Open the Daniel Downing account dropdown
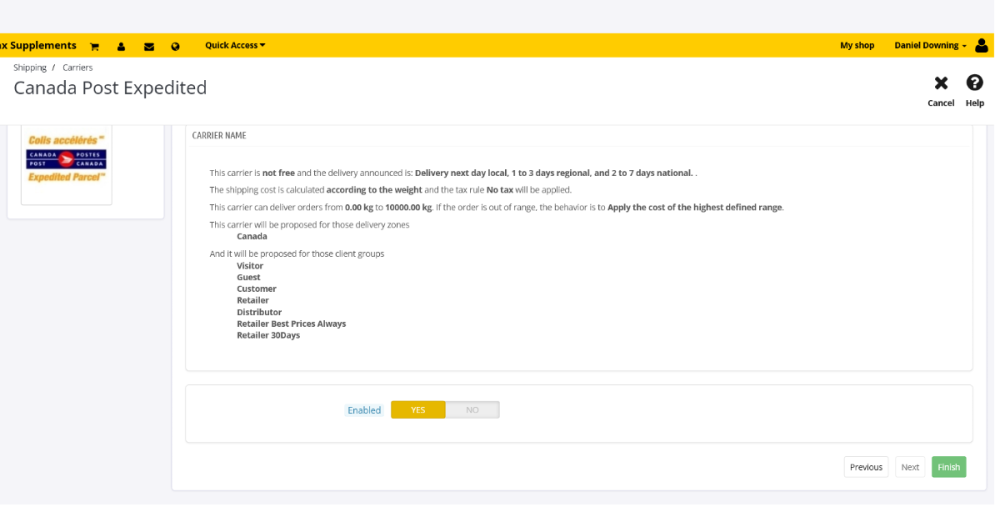This screenshot has height=507, width=1000. [x=930, y=46]
